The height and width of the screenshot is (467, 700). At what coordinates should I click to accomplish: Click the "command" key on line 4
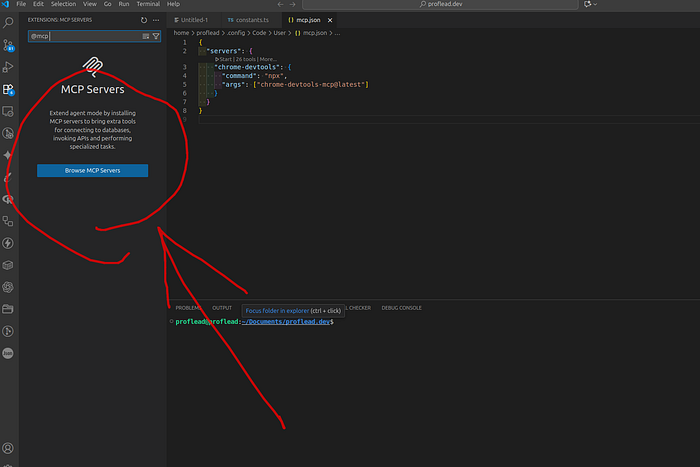[239, 76]
